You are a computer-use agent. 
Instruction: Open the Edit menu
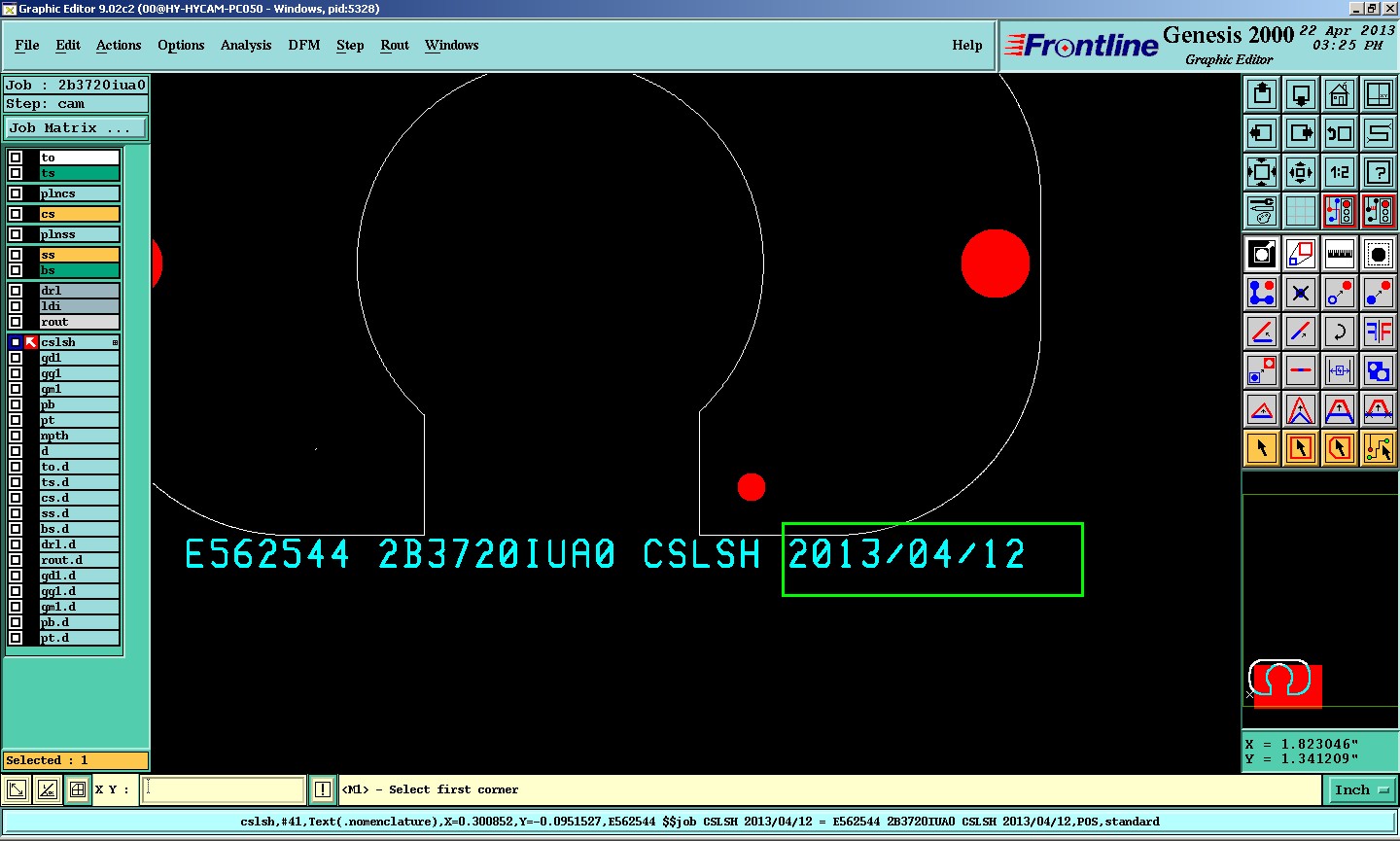(x=68, y=46)
